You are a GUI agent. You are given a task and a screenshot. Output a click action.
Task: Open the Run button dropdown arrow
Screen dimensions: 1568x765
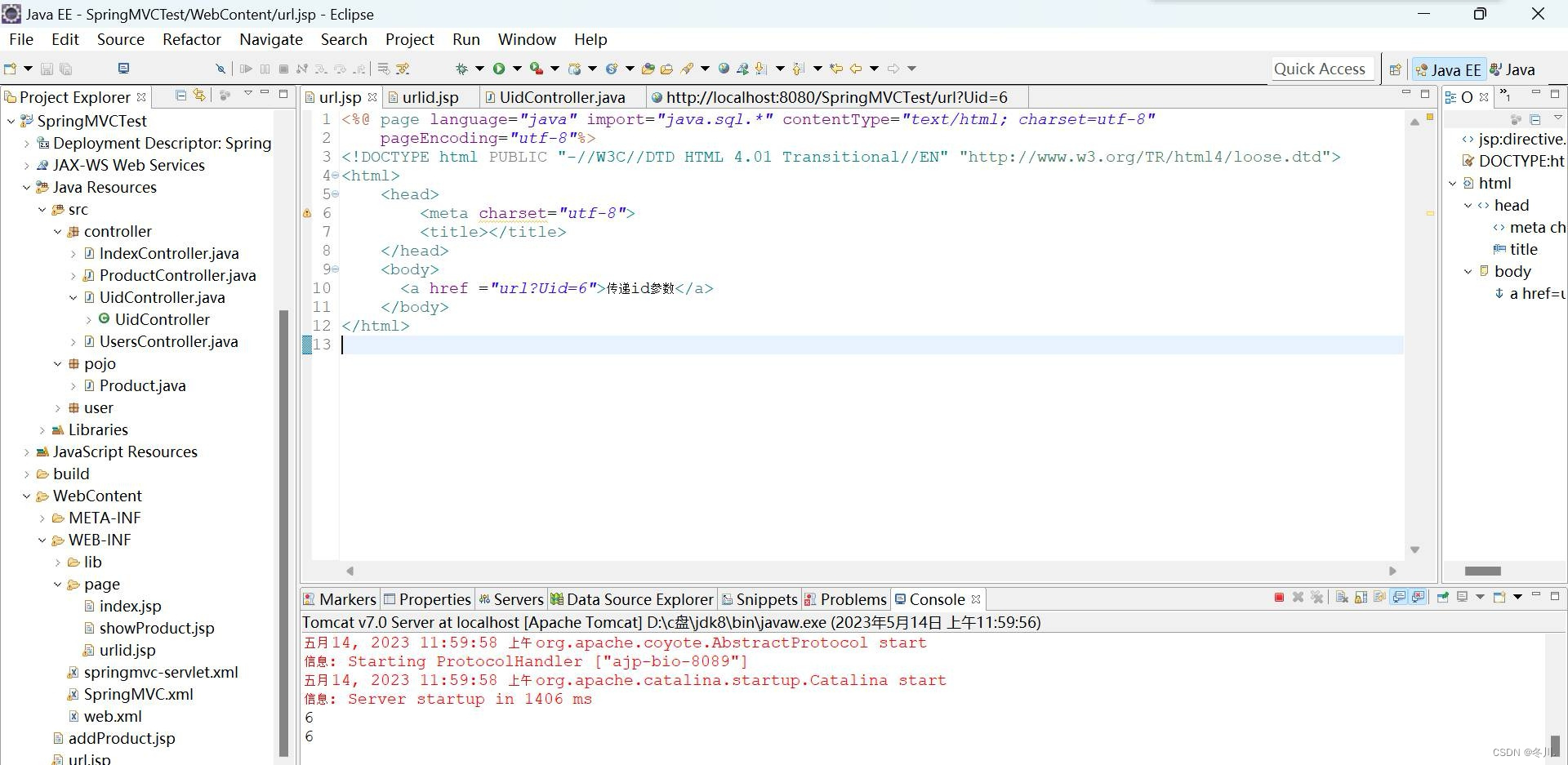click(x=517, y=69)
